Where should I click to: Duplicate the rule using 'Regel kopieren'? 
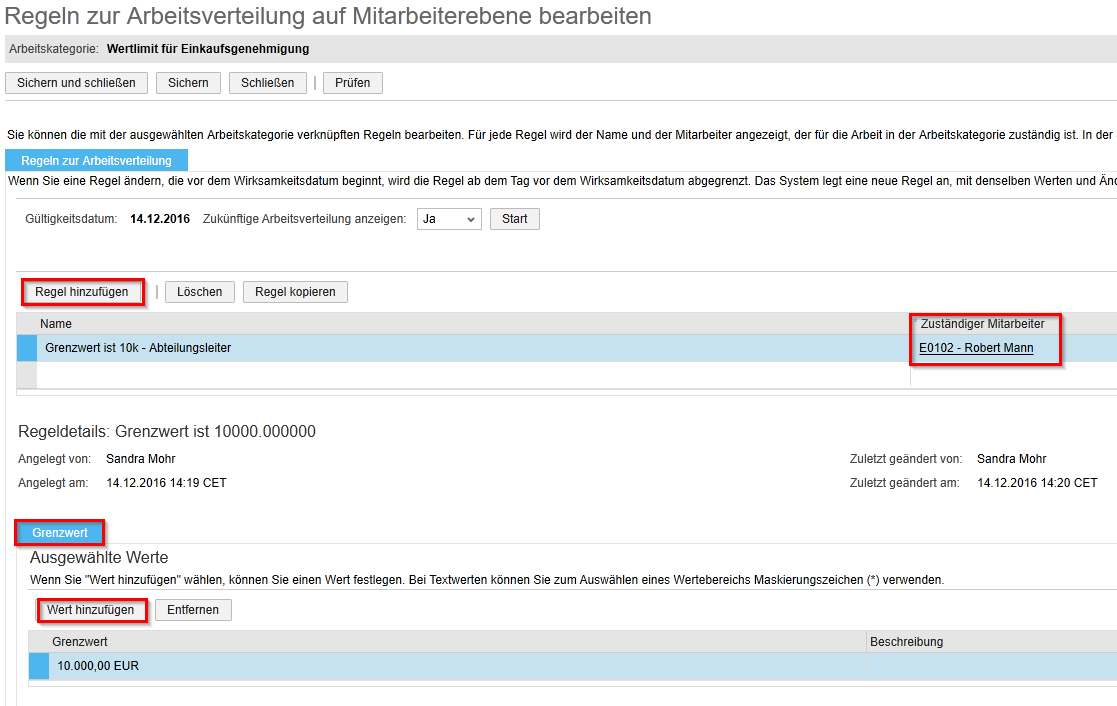(295, 292)
